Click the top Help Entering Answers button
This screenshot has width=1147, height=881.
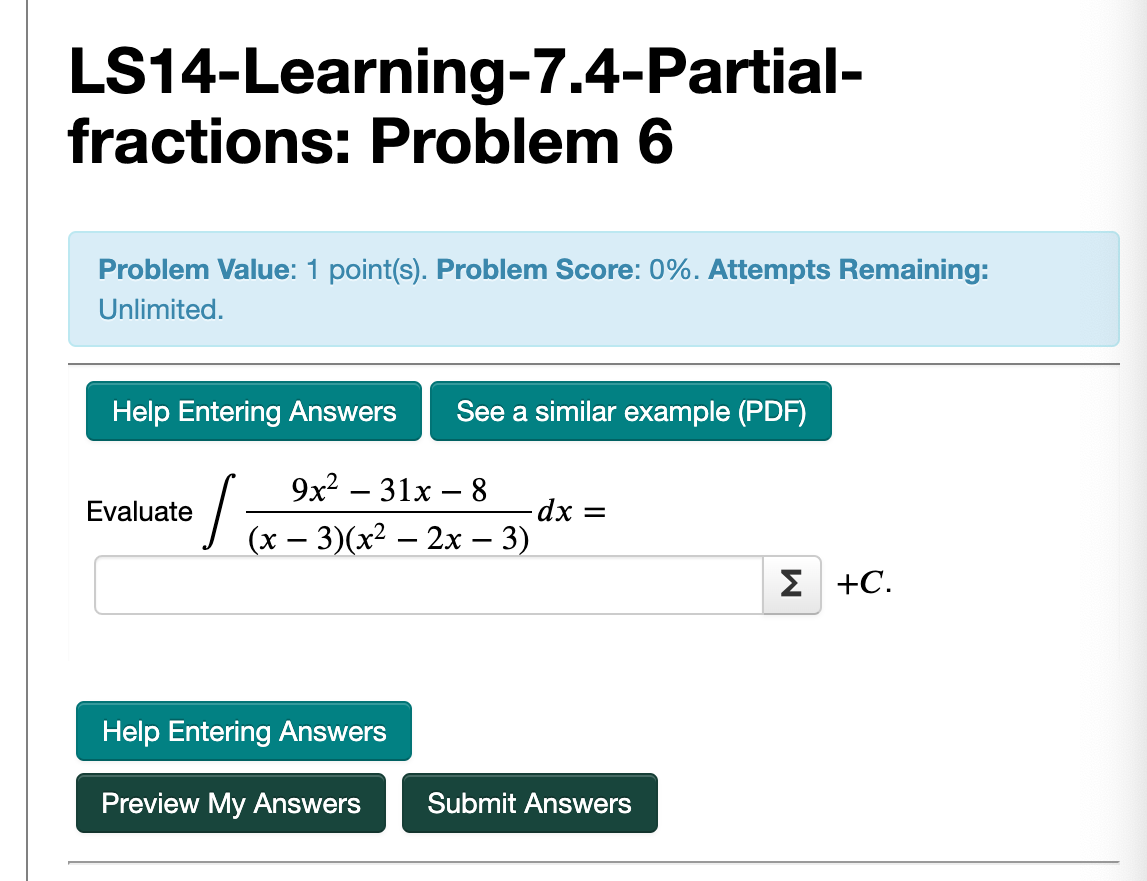click(253, 411)
